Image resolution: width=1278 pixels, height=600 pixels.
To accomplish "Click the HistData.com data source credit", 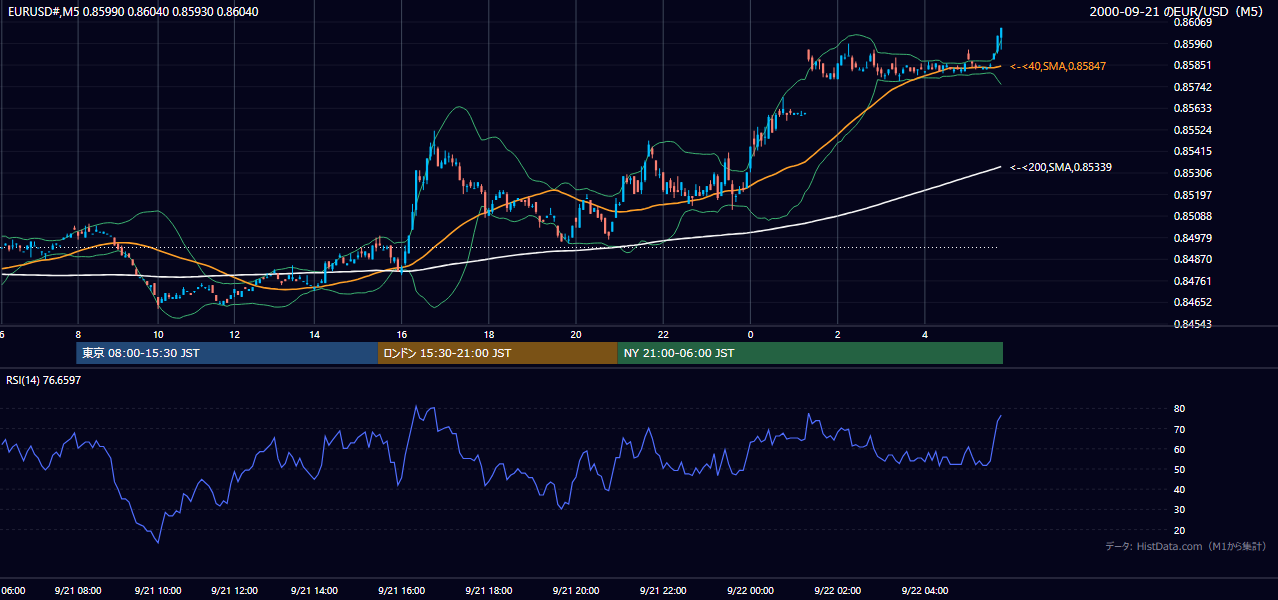I will click(x=1186, y=546).
